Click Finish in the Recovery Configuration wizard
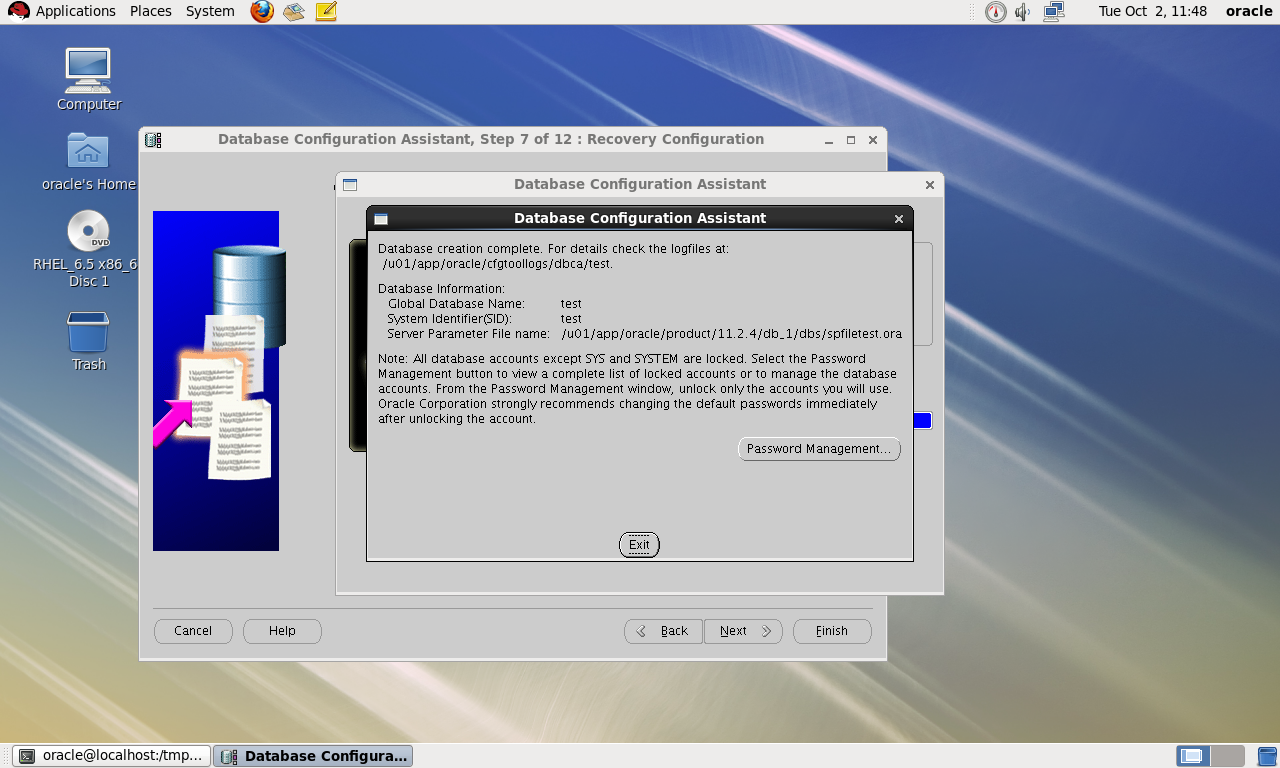 [832, 631]
